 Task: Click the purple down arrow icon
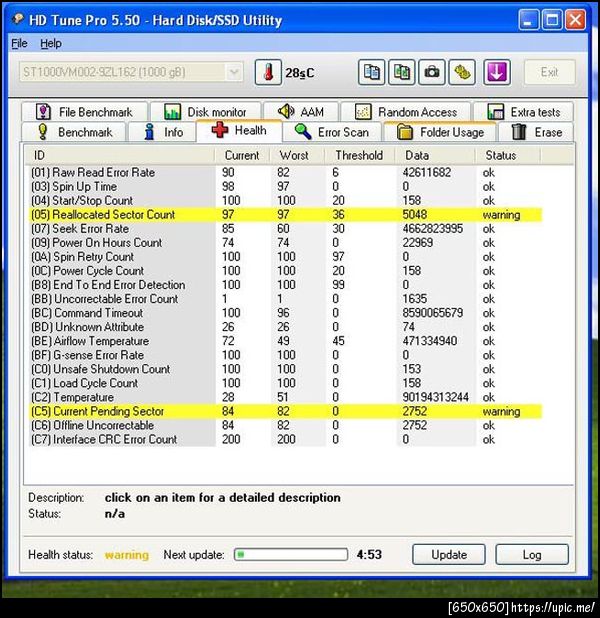497,73
